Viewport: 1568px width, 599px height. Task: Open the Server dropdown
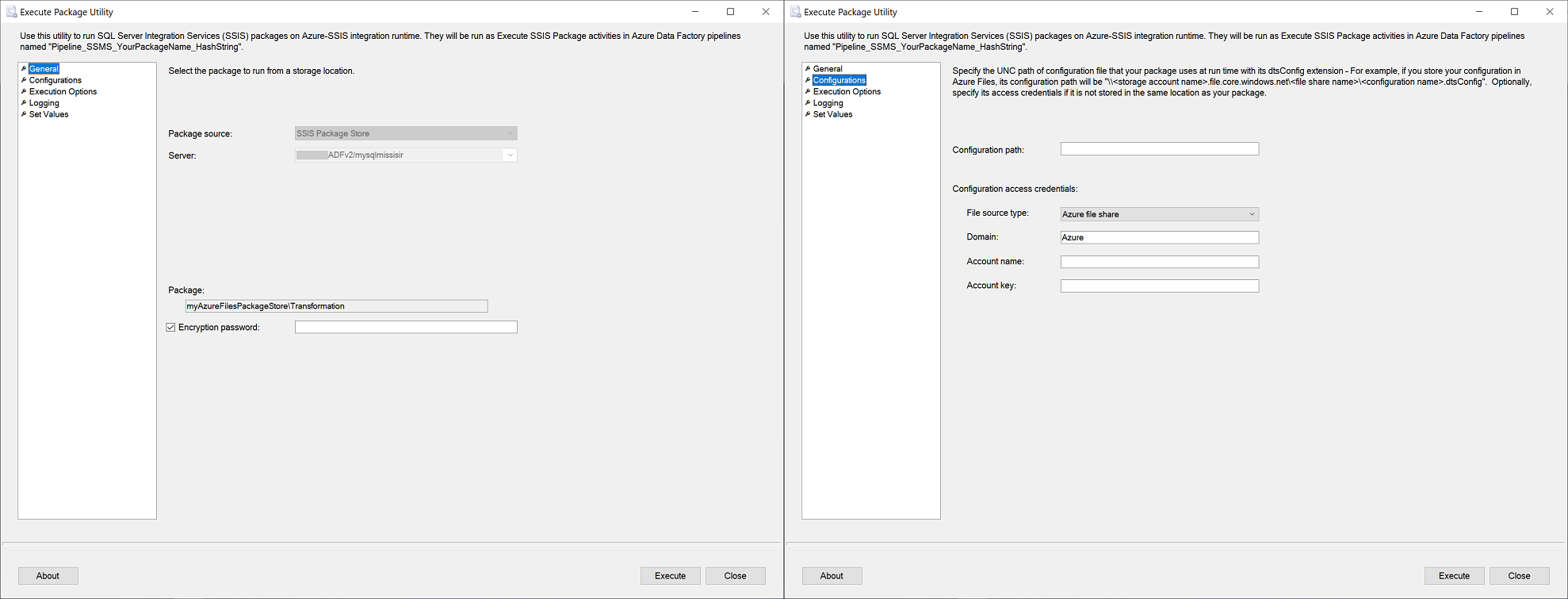pyautogui.click(x=406, y=155)
